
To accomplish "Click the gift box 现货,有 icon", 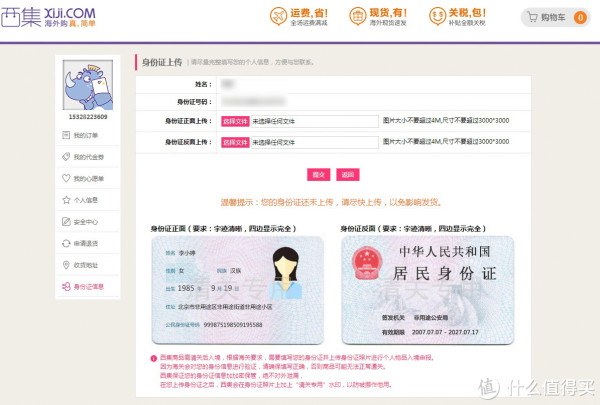I will click(x=357, y=16).
